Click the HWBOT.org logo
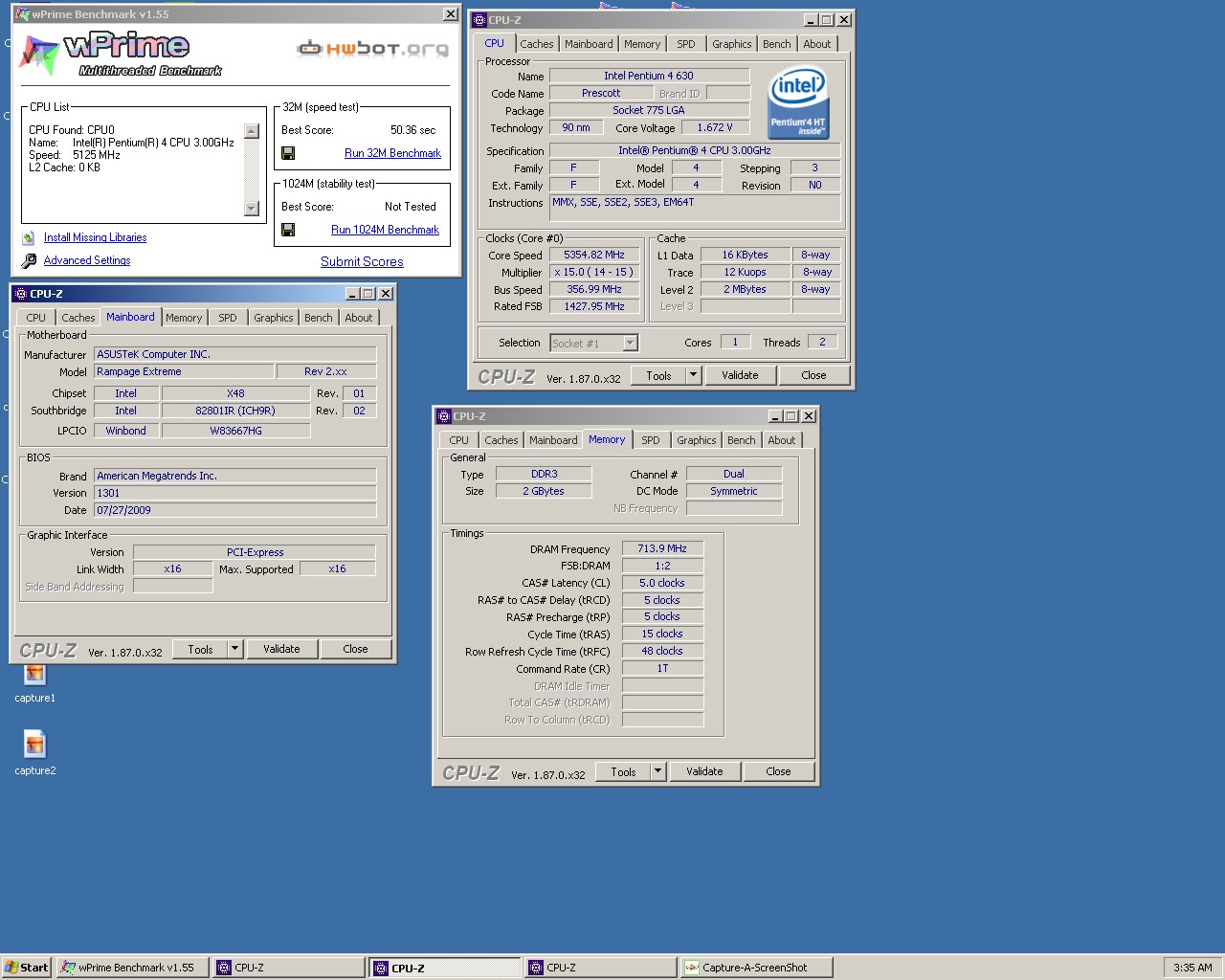Viewport: 1225px width, 980px height. coord(372,49)
